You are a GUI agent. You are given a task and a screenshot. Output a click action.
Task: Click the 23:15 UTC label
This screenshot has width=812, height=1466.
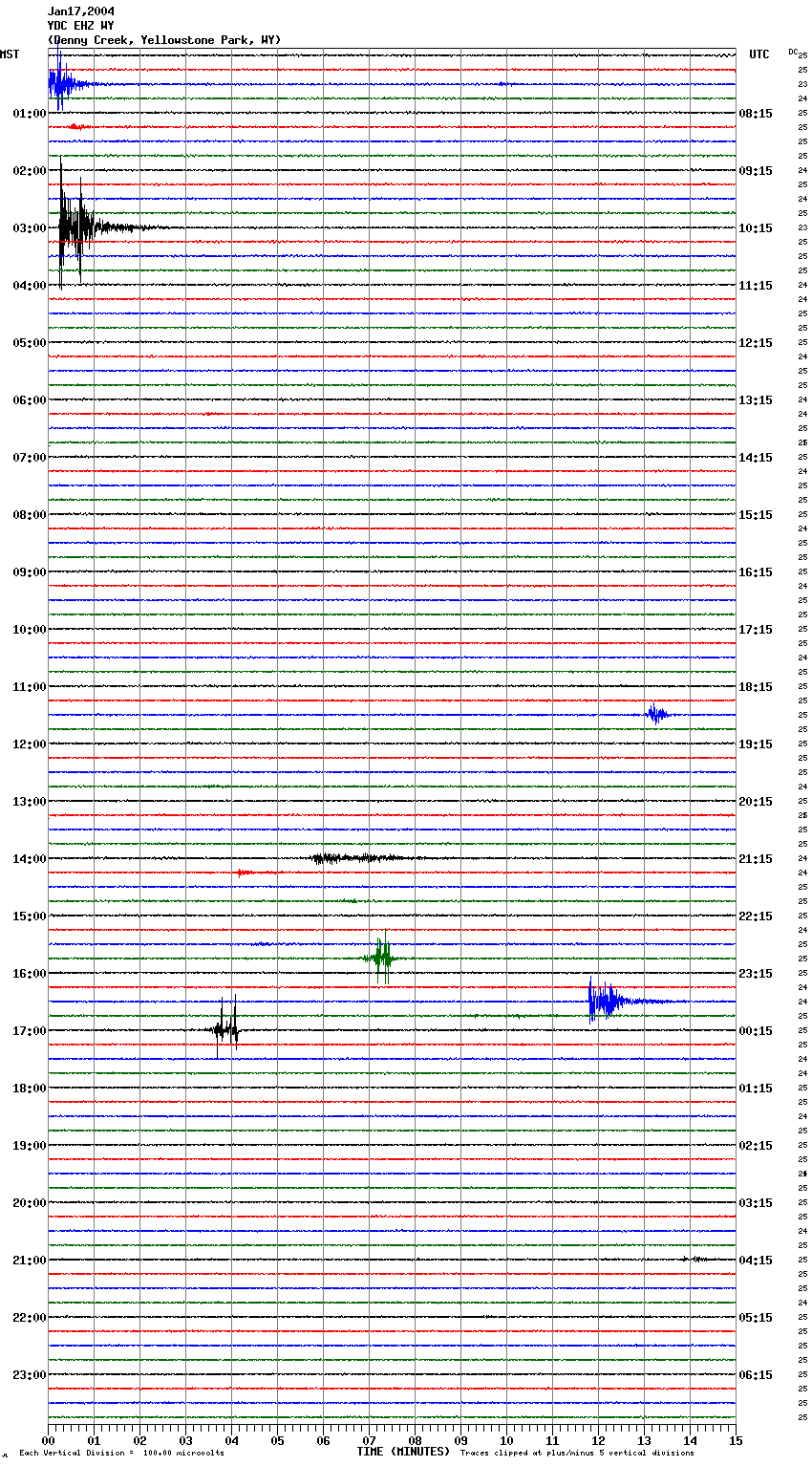point(756,974)
